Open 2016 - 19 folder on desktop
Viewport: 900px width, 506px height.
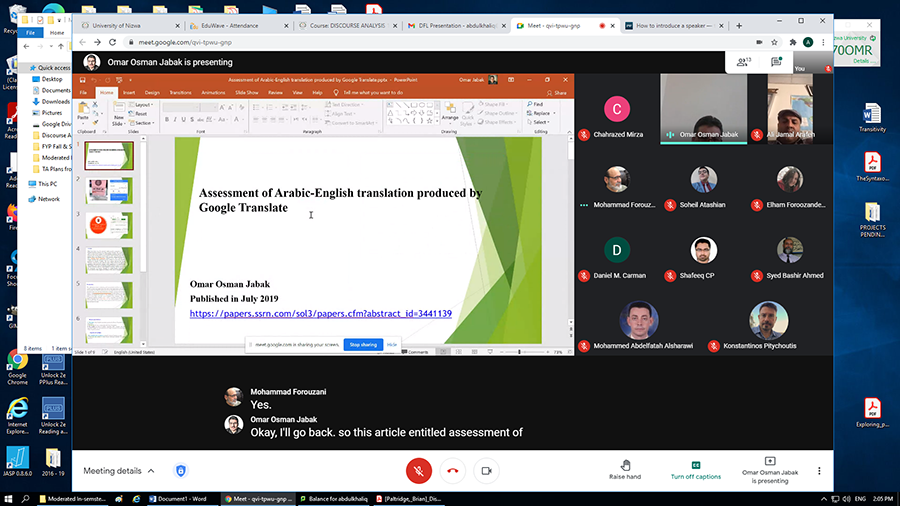coord(53,462)
